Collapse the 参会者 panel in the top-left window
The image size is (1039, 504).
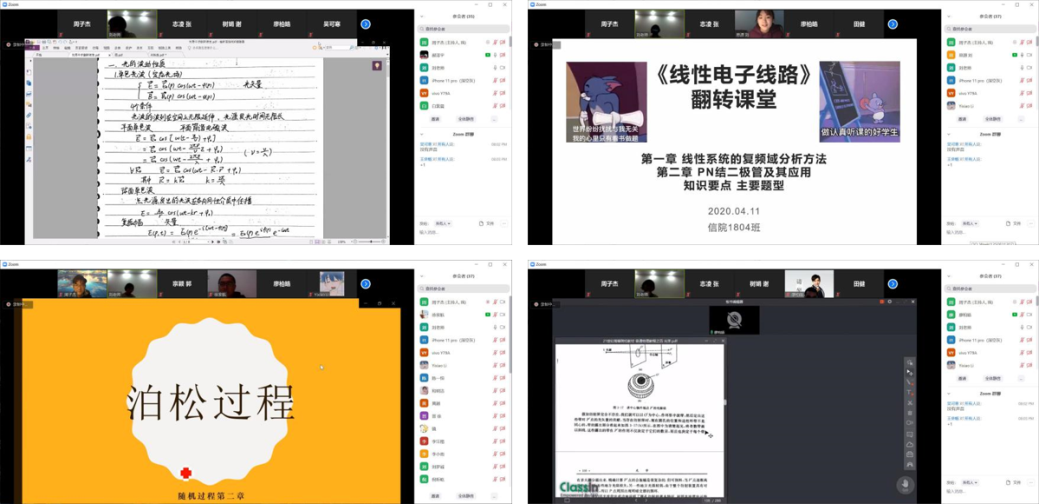pos(419,18)
